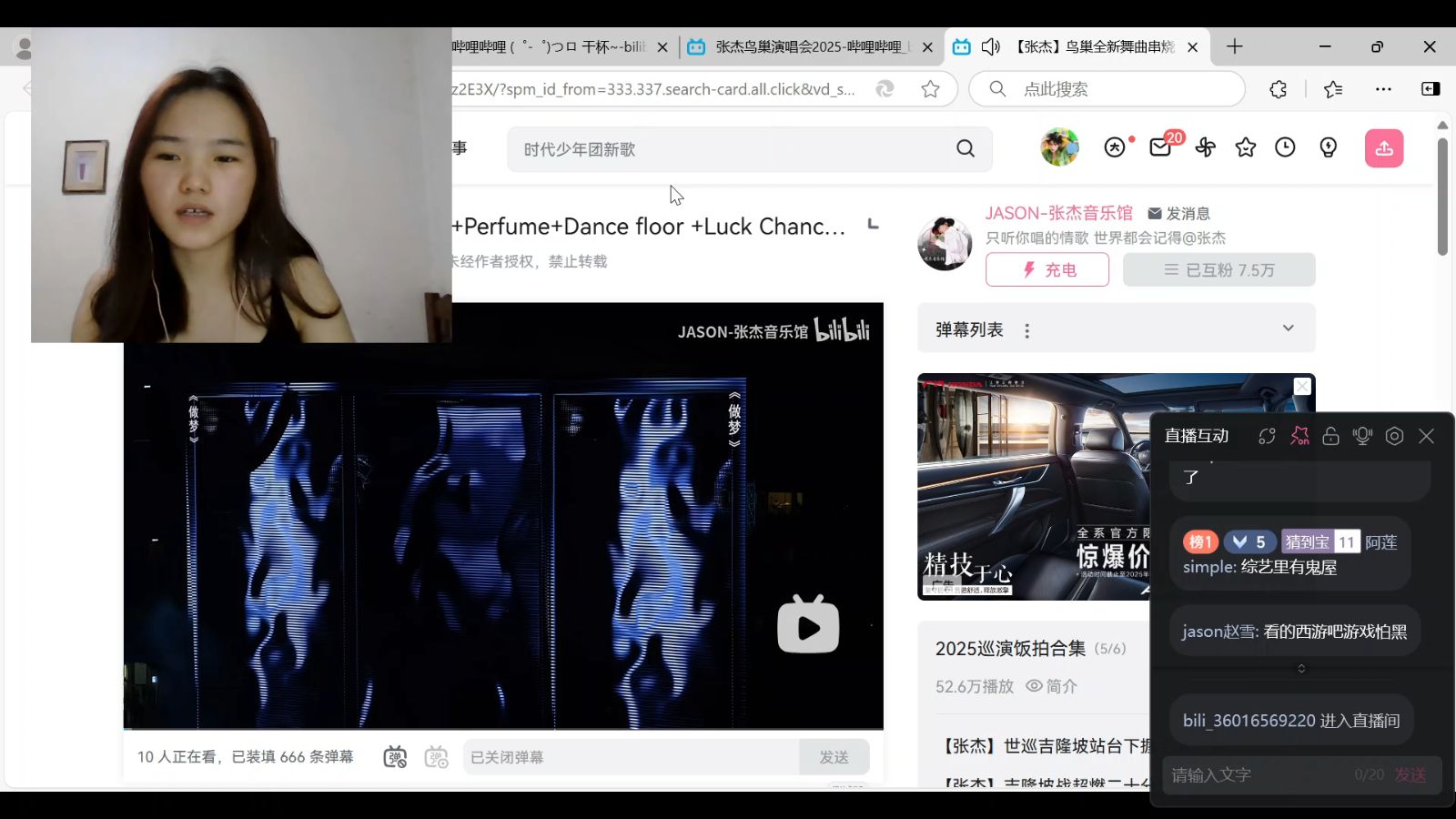The width and height of the screenshot is (1456, 819).
Task: Mute tab via speaker icon on 张杰 tab
Action: [x=991, y=46]
